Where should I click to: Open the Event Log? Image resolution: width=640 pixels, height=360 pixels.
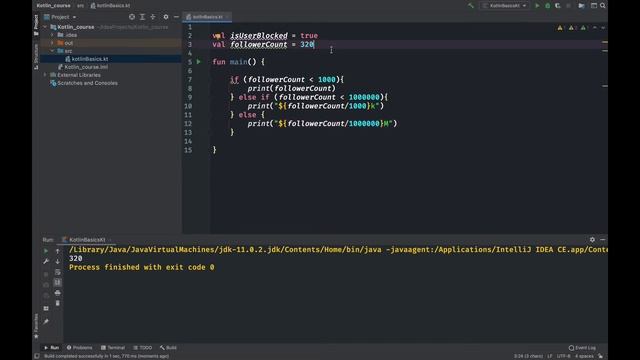[582, 348]
